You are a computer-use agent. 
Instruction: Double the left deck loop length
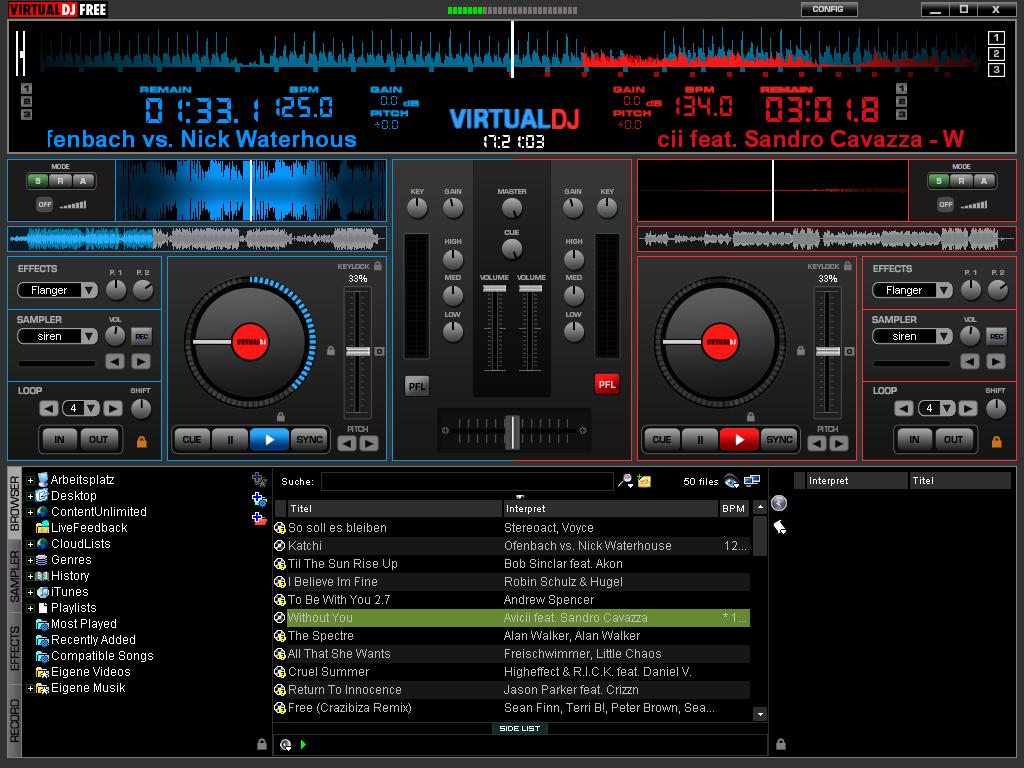pos(113,409)
